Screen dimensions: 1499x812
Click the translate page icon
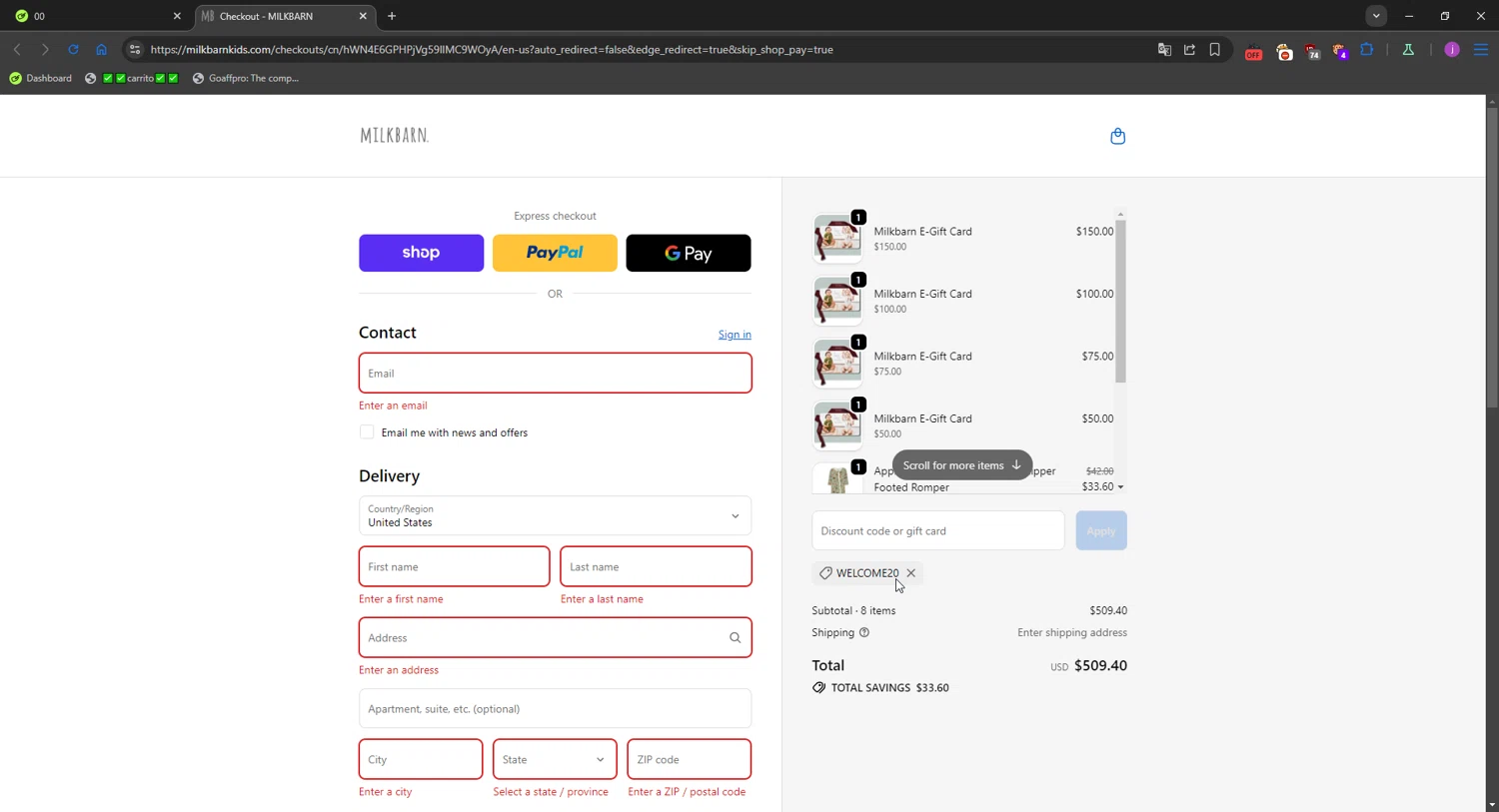(1164, 49)
